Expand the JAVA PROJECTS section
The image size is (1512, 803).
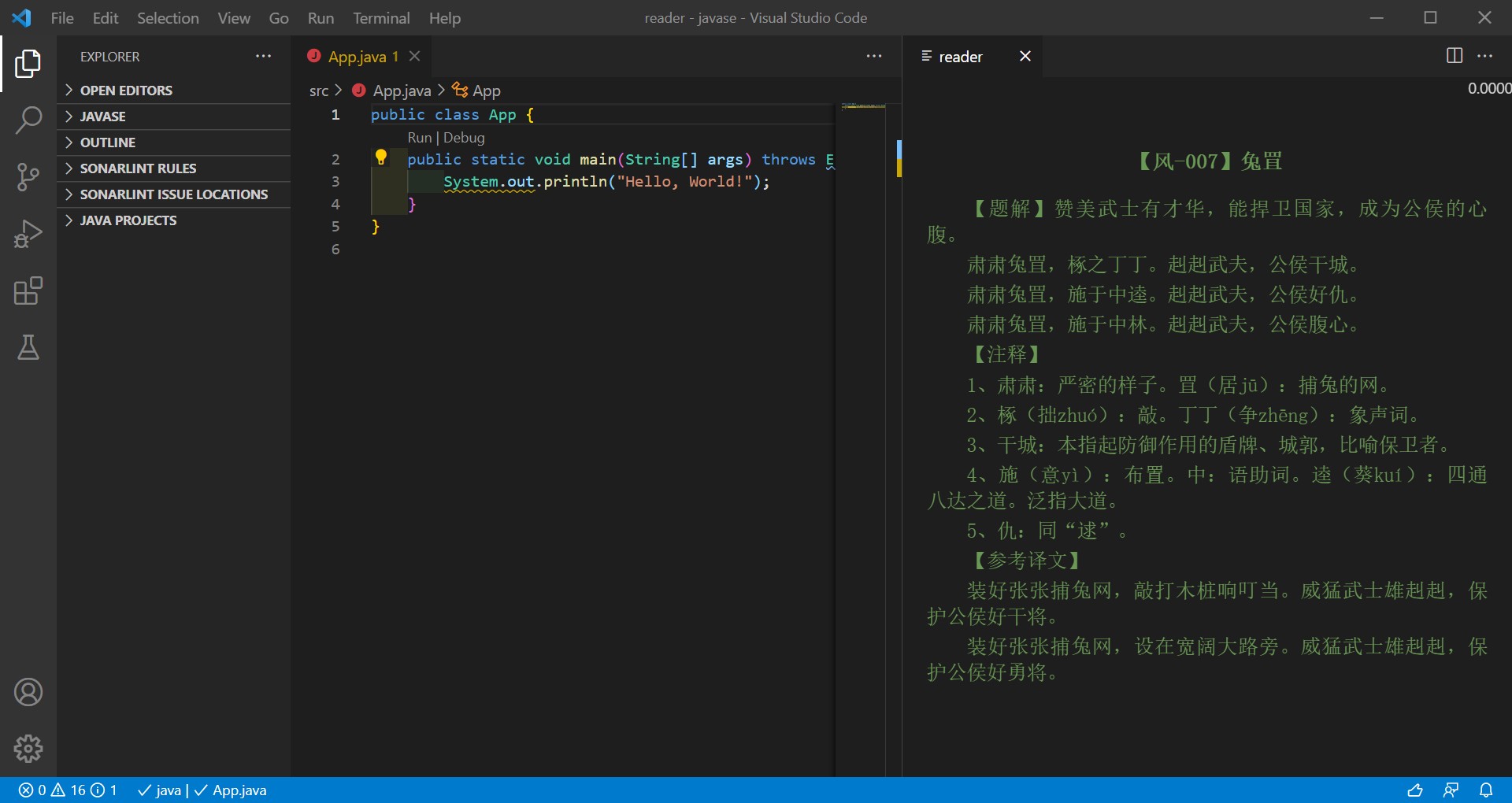[173, 220]
